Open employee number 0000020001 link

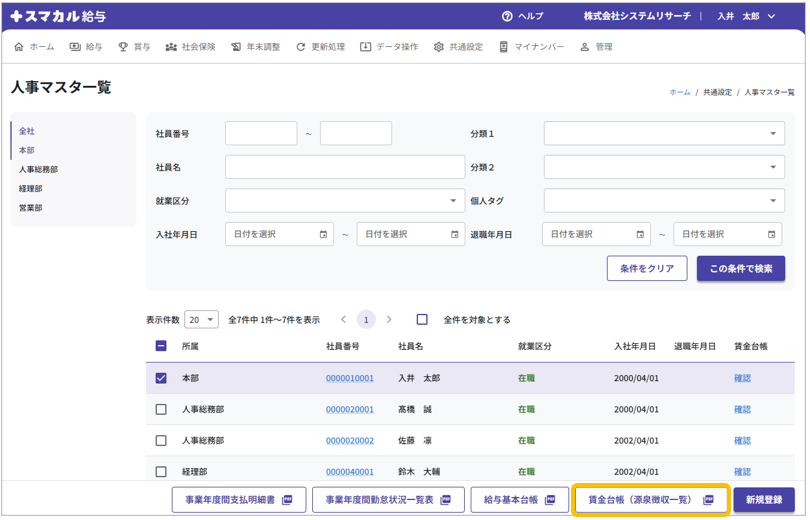349,409
